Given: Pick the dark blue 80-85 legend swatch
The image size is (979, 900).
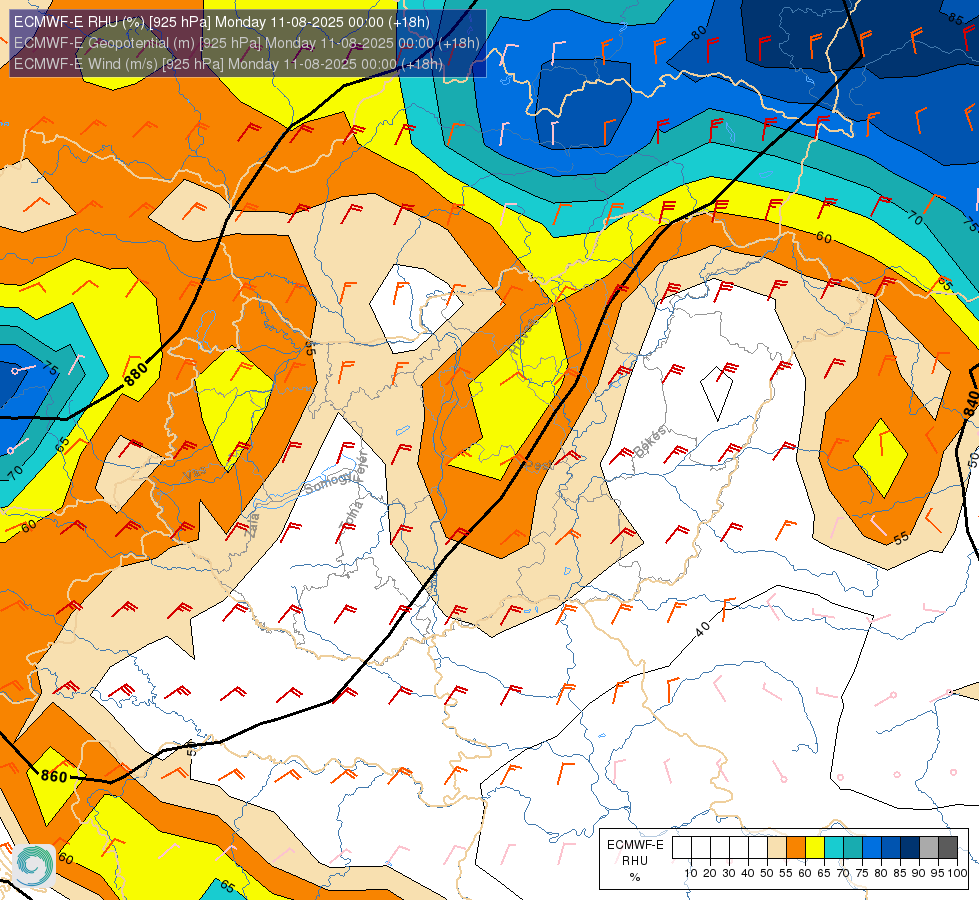Looking at the screenshot, I should pos(891,848).
